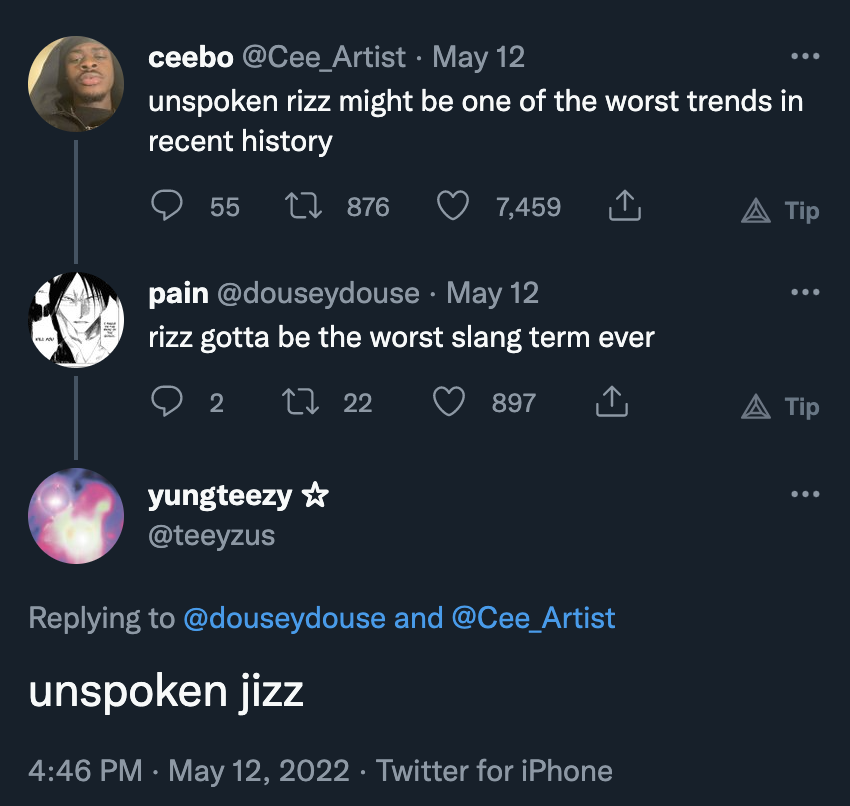Click the retweet icon showing 876

(303, 206)
